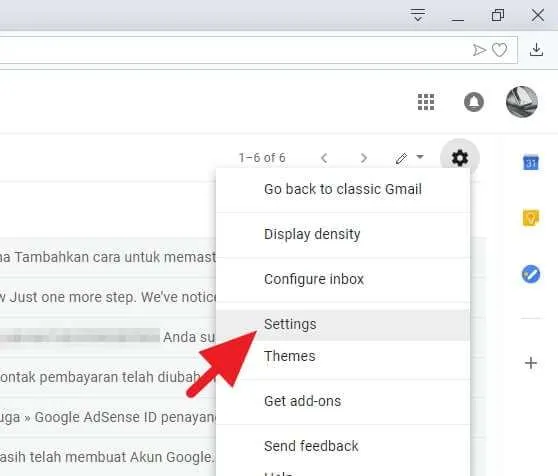This screenshot has width=558, height=476.
Task: Select Configure inbox menu item
Action: (343, 279)
